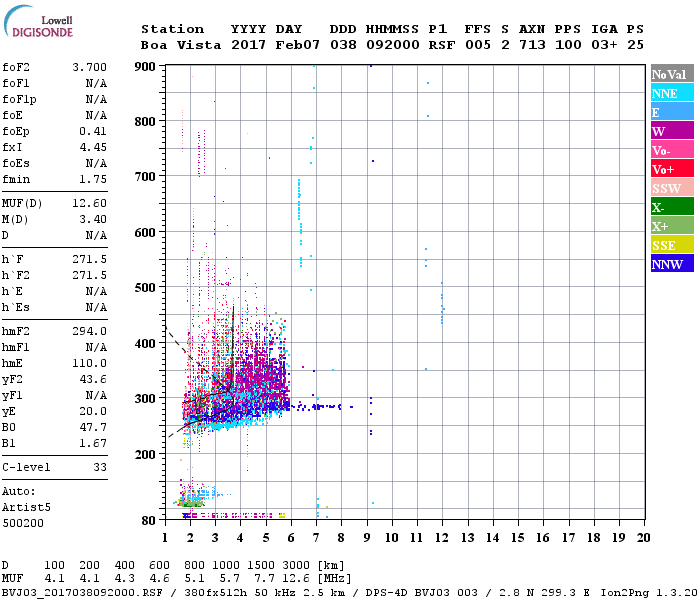Image resolution: width=700 pixels, height=600 pixels.
Task: Click the D 3000 distance value
Action: 296,566
